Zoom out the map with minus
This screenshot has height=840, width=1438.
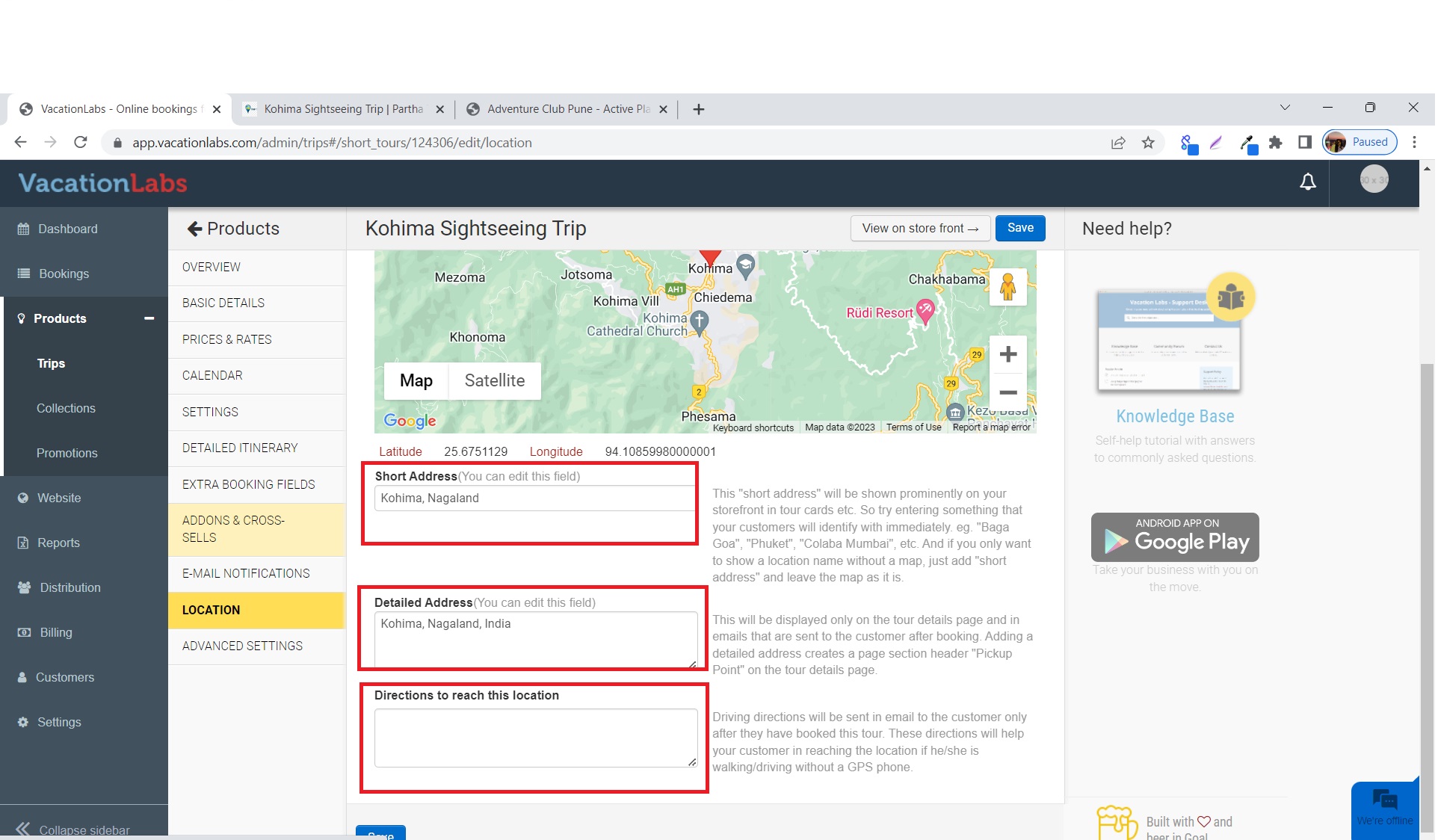coord(1010,392)
